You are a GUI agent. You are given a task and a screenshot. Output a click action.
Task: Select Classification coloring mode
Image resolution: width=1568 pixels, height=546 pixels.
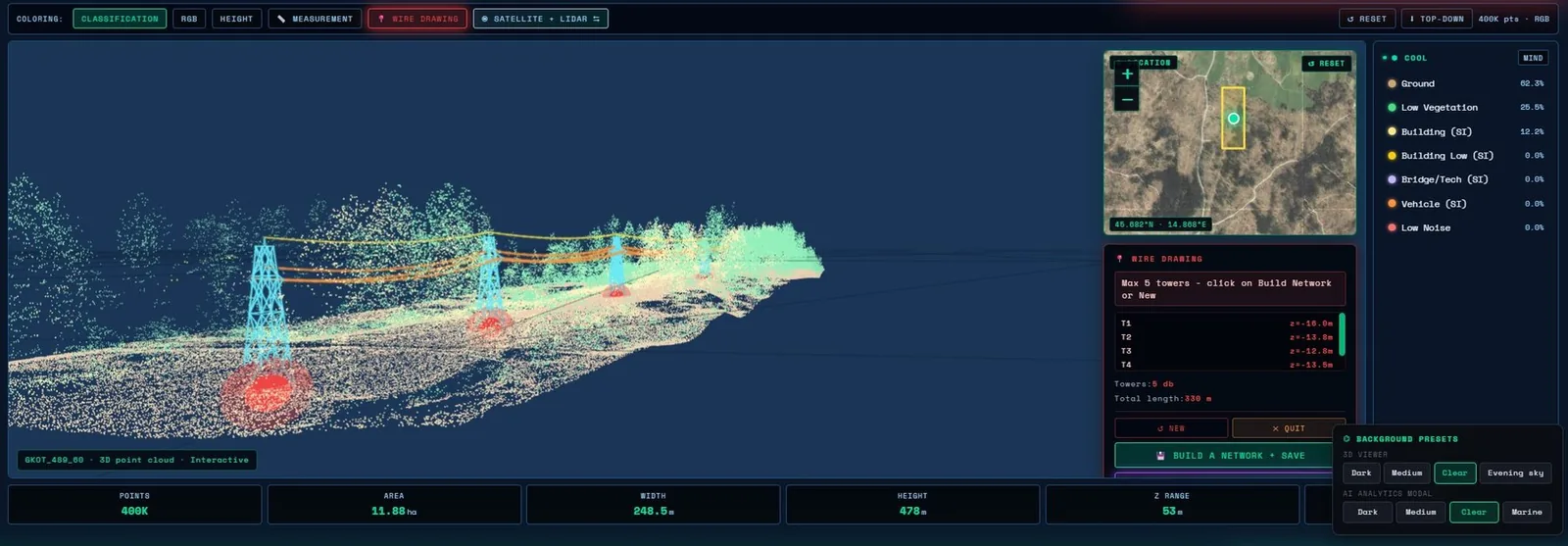(x=120, y=19)
